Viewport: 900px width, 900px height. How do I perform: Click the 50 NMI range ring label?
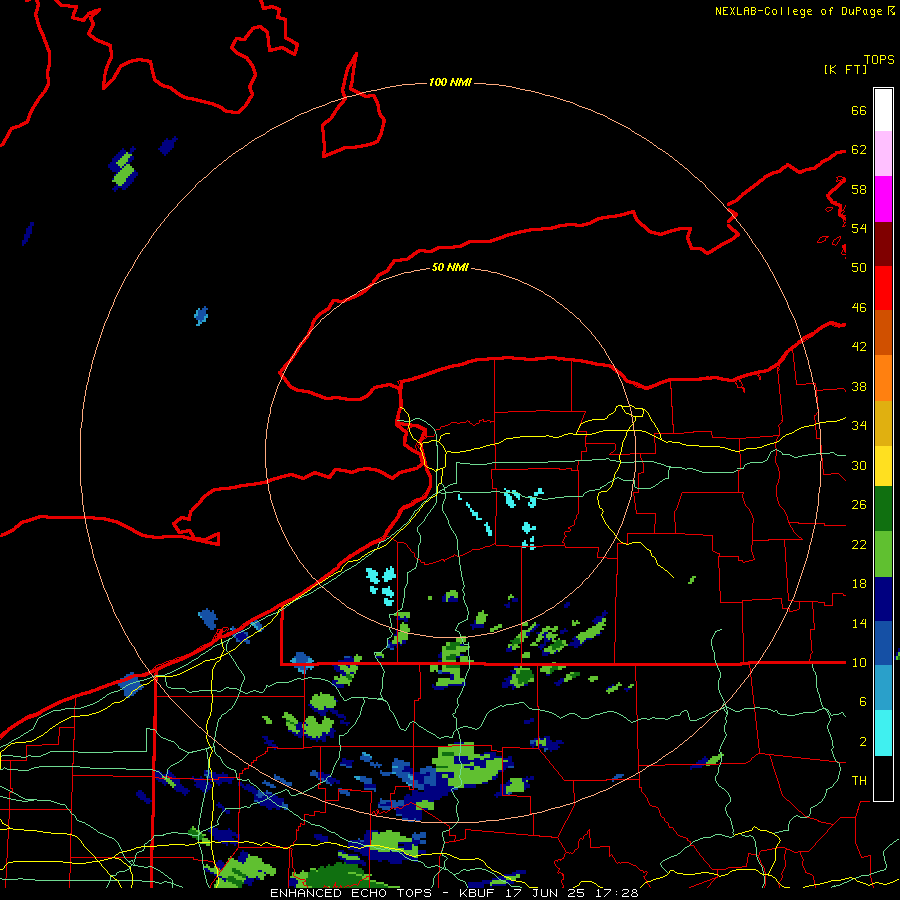tap(450, 267)
